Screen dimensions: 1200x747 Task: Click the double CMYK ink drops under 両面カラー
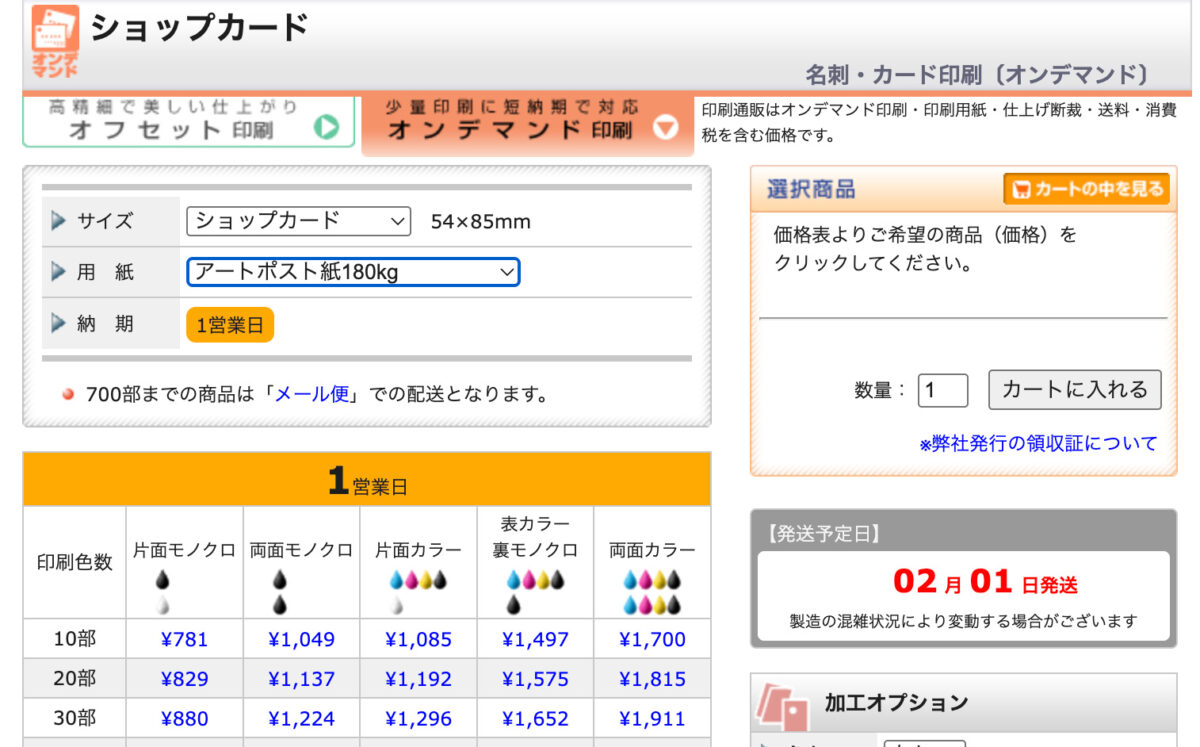(652, 592)
